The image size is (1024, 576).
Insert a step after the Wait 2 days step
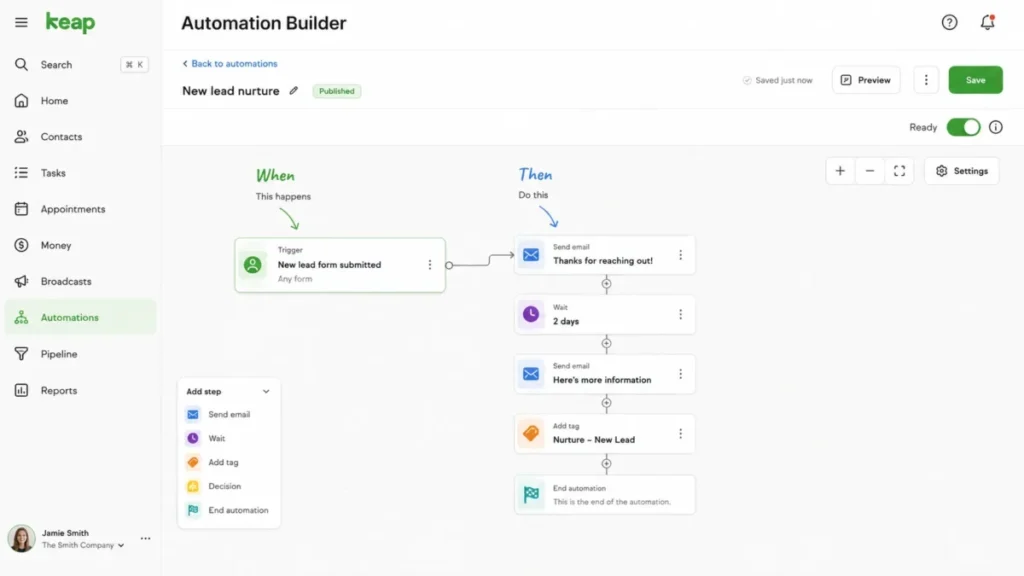(606, 344)
